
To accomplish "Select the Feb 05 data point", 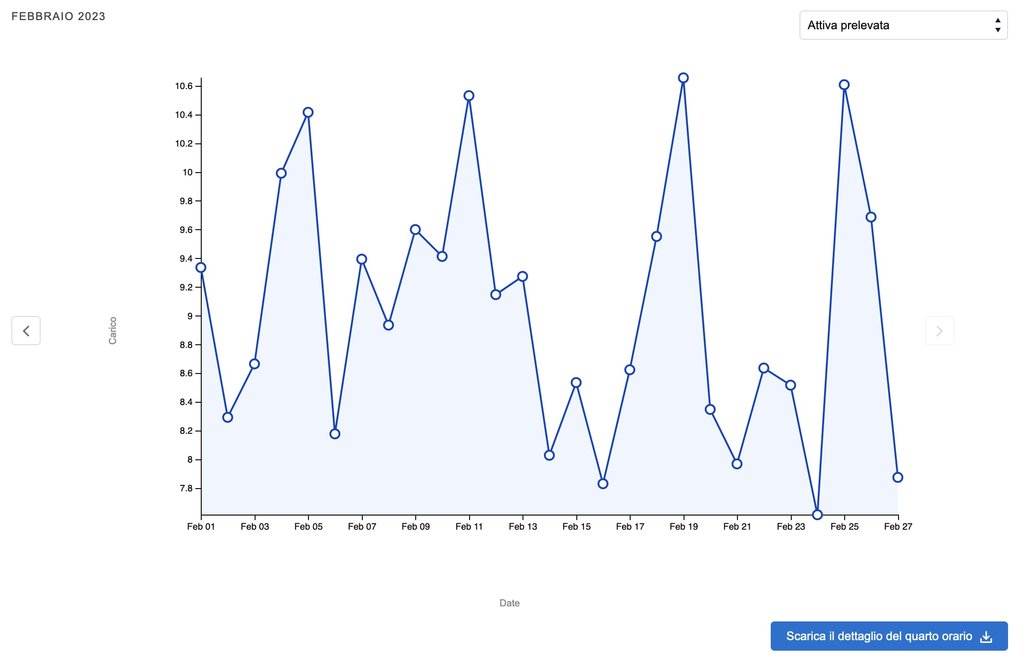I will (x=308, y=112).
